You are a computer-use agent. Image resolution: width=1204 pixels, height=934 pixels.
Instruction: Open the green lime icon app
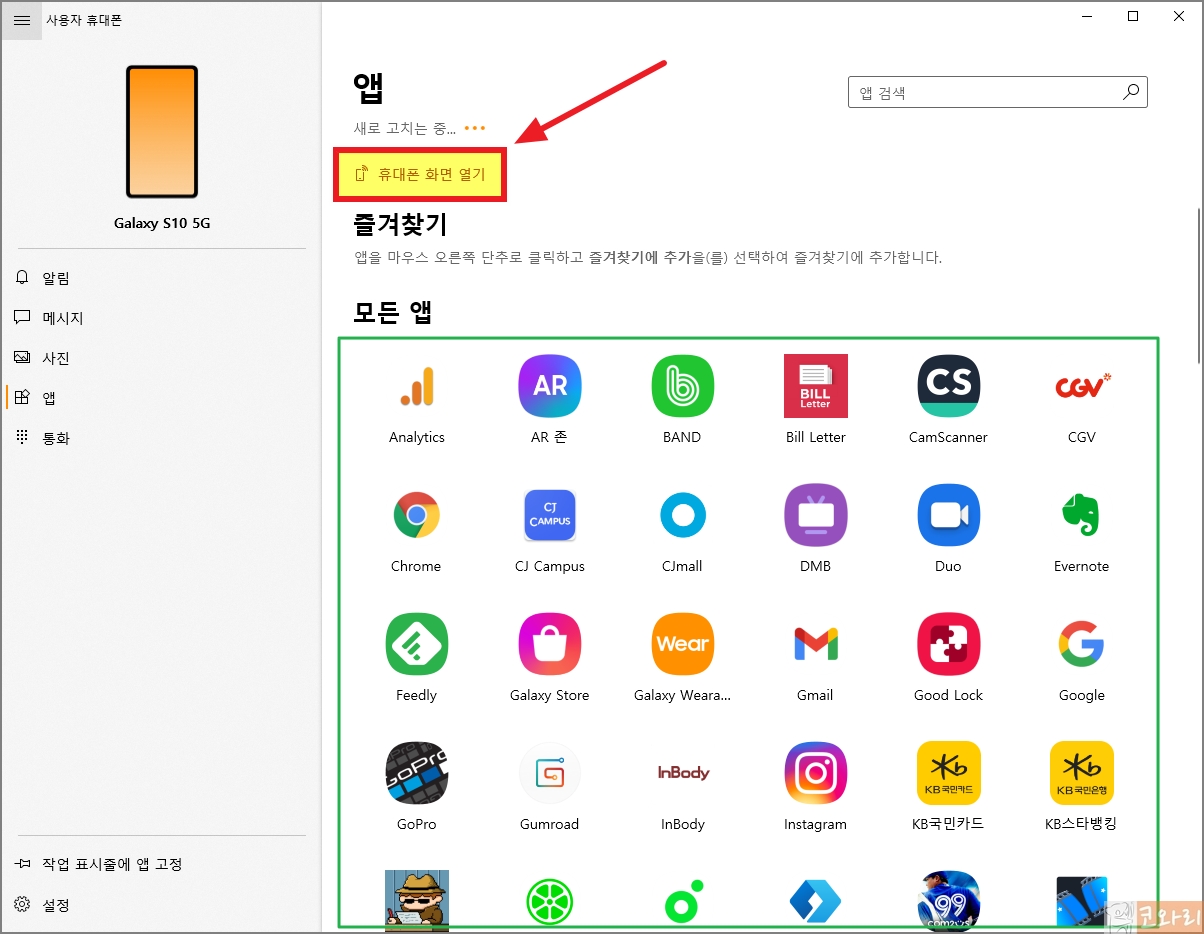[x=549, y=902]
